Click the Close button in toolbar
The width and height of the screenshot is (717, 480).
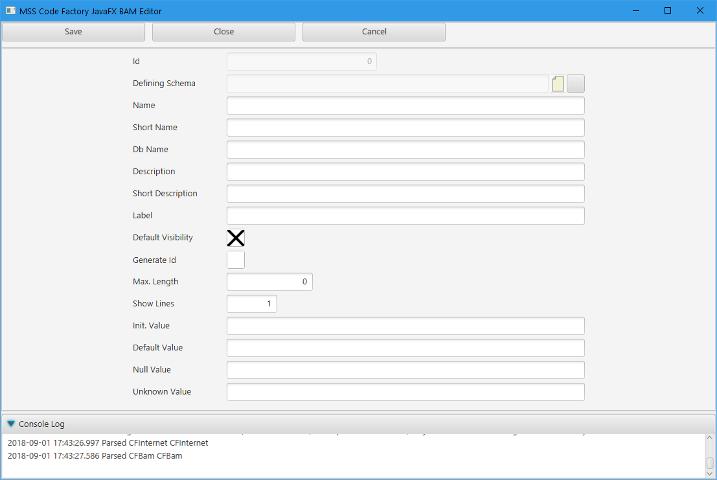pyautogui.click(x=224, y=32)
